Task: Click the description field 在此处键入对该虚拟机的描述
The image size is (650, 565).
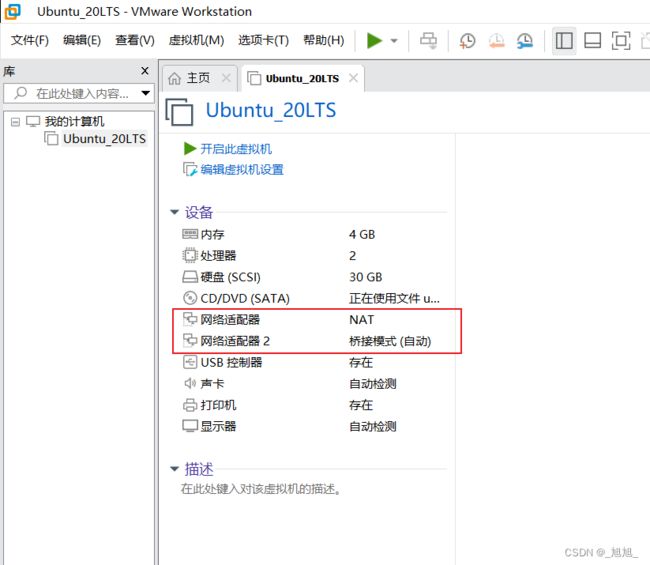Action: tap(261, 489)
